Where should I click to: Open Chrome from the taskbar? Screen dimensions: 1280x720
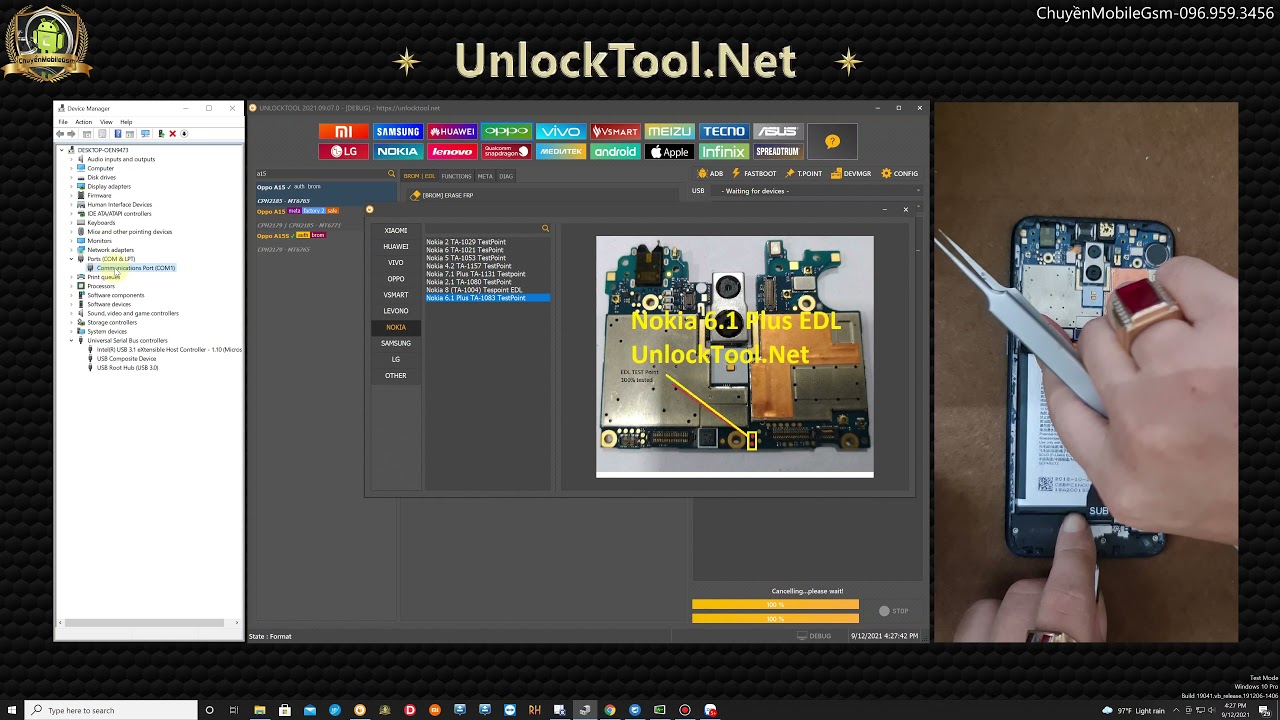[609, 710]
